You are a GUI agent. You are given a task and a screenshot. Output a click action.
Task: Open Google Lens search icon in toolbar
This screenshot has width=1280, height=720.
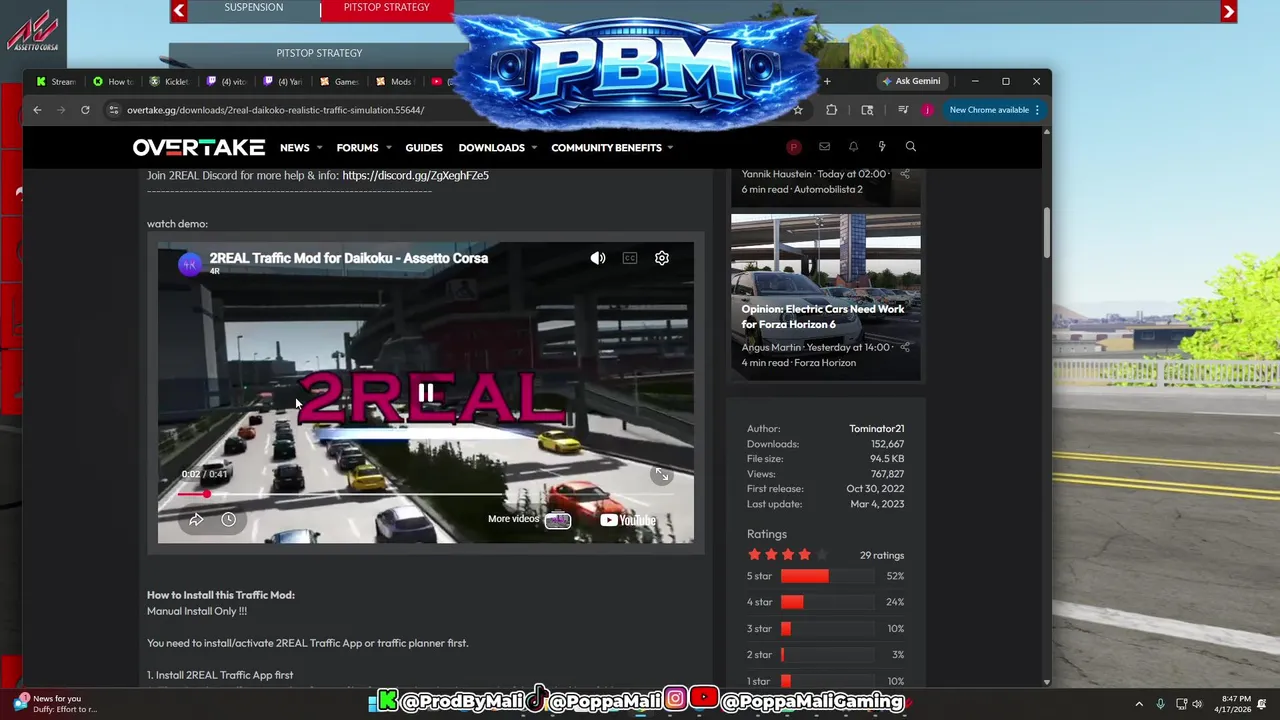pyautogui.click(x=867, y=110)
